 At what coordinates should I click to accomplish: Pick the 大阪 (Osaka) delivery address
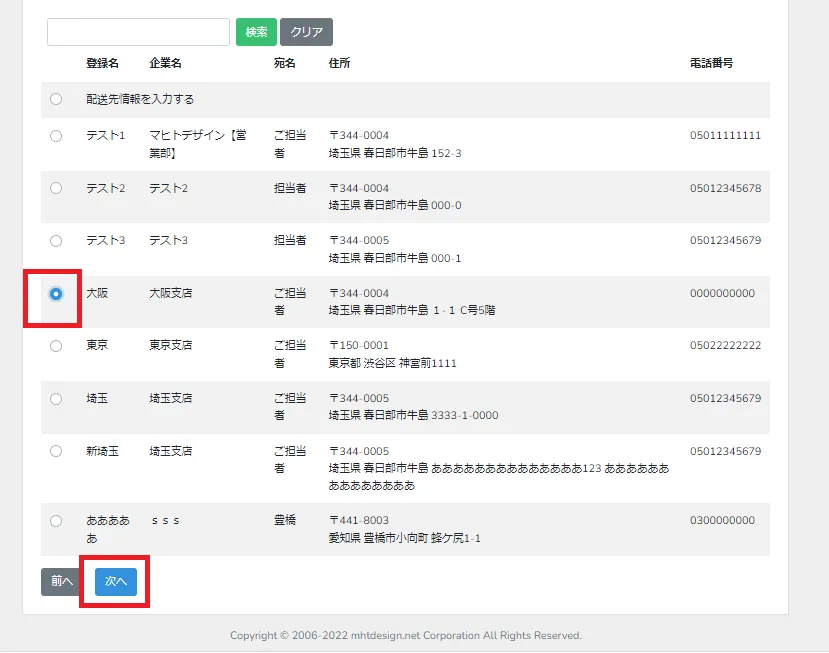(x=56, y=293)
